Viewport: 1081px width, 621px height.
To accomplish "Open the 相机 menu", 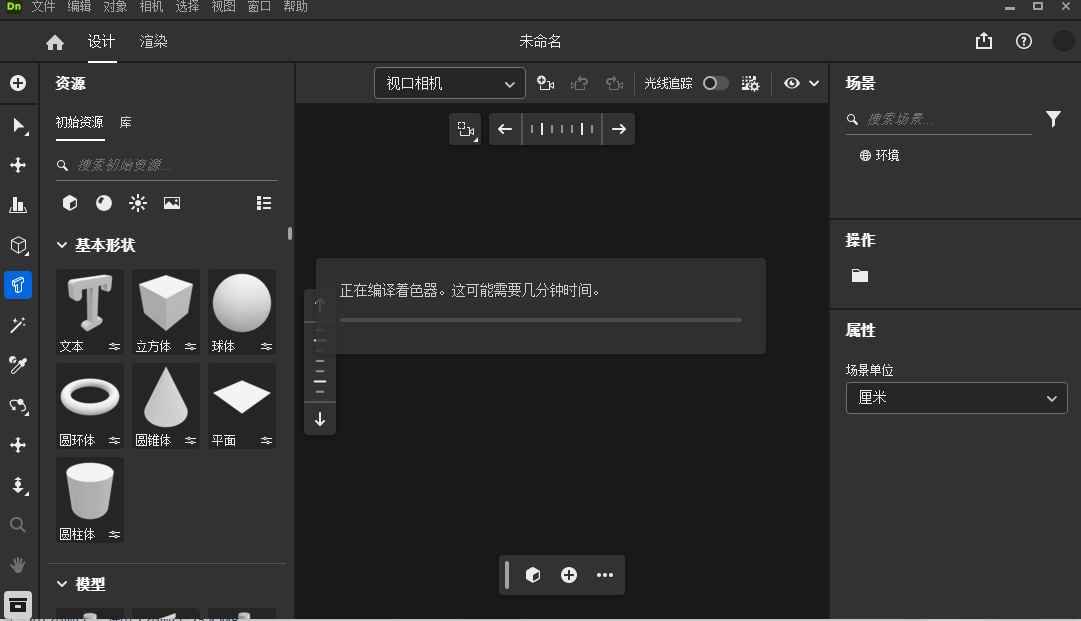I will (x=151, y=7).
